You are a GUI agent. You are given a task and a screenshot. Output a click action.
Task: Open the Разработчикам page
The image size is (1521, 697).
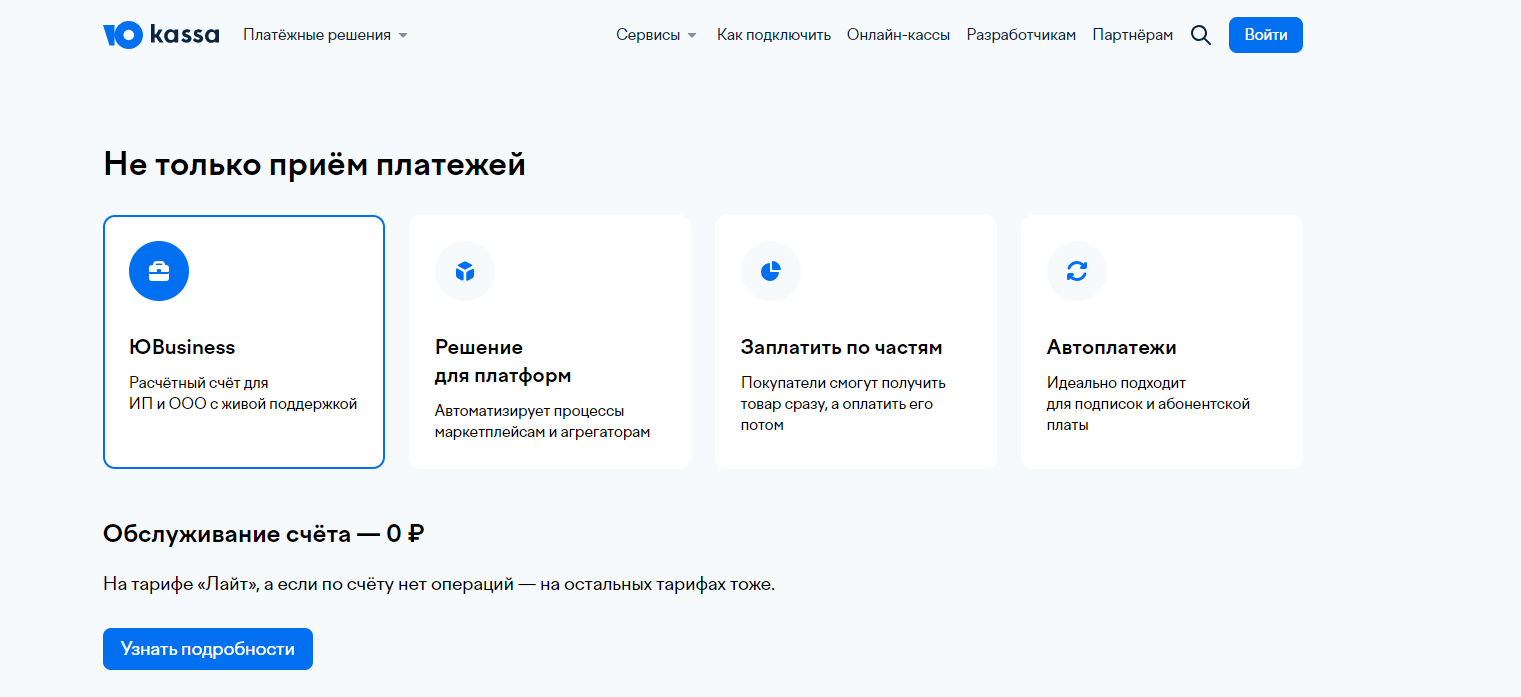(x=1021, y=35)
